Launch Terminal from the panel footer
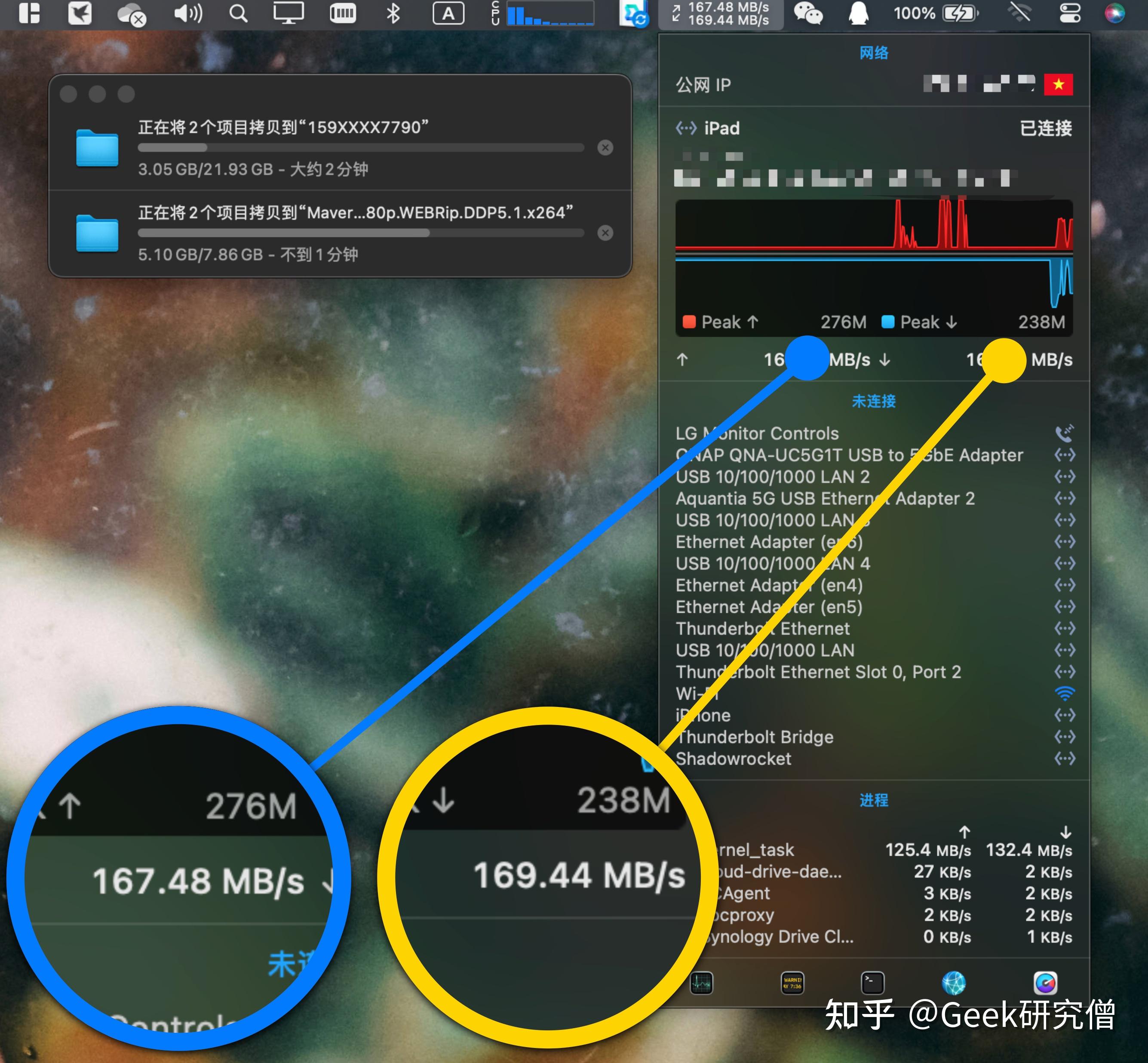 tap(872, 983)
